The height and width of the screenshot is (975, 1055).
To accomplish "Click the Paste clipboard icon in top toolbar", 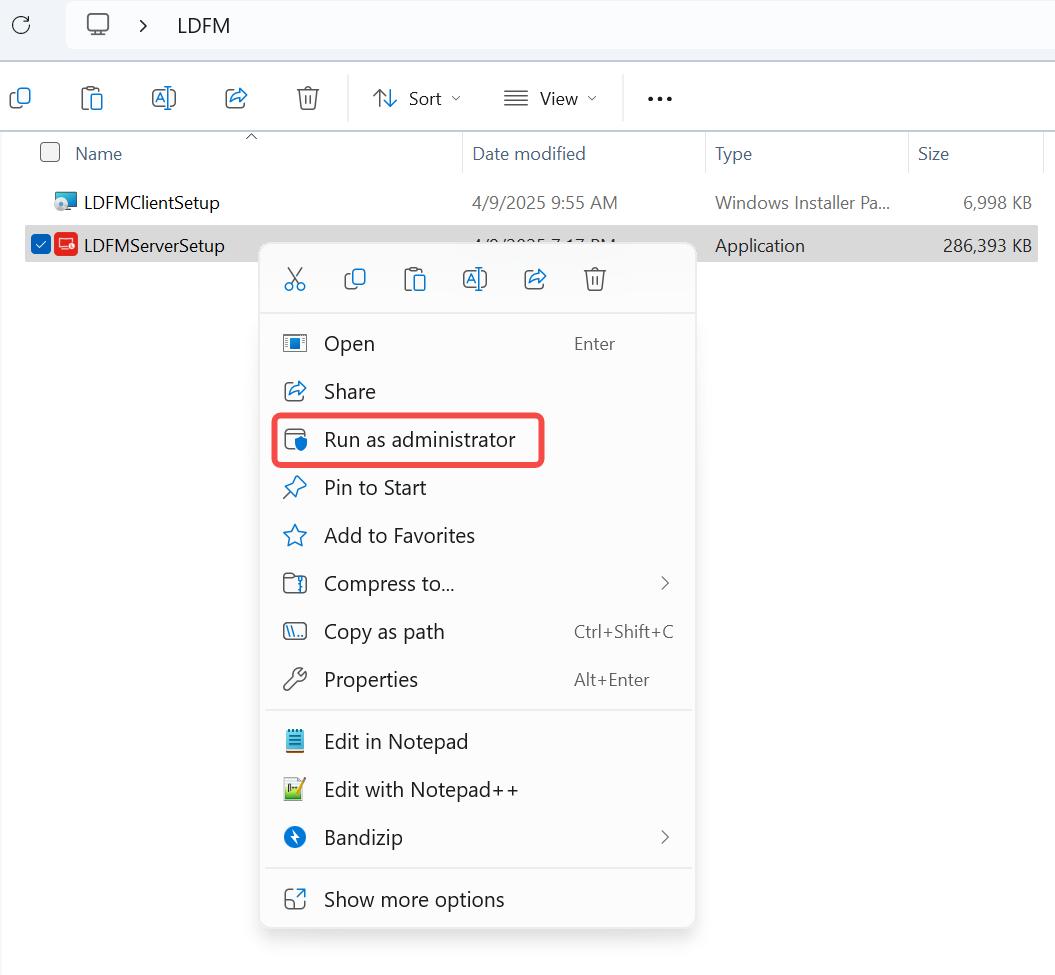I will click(92, 98).
